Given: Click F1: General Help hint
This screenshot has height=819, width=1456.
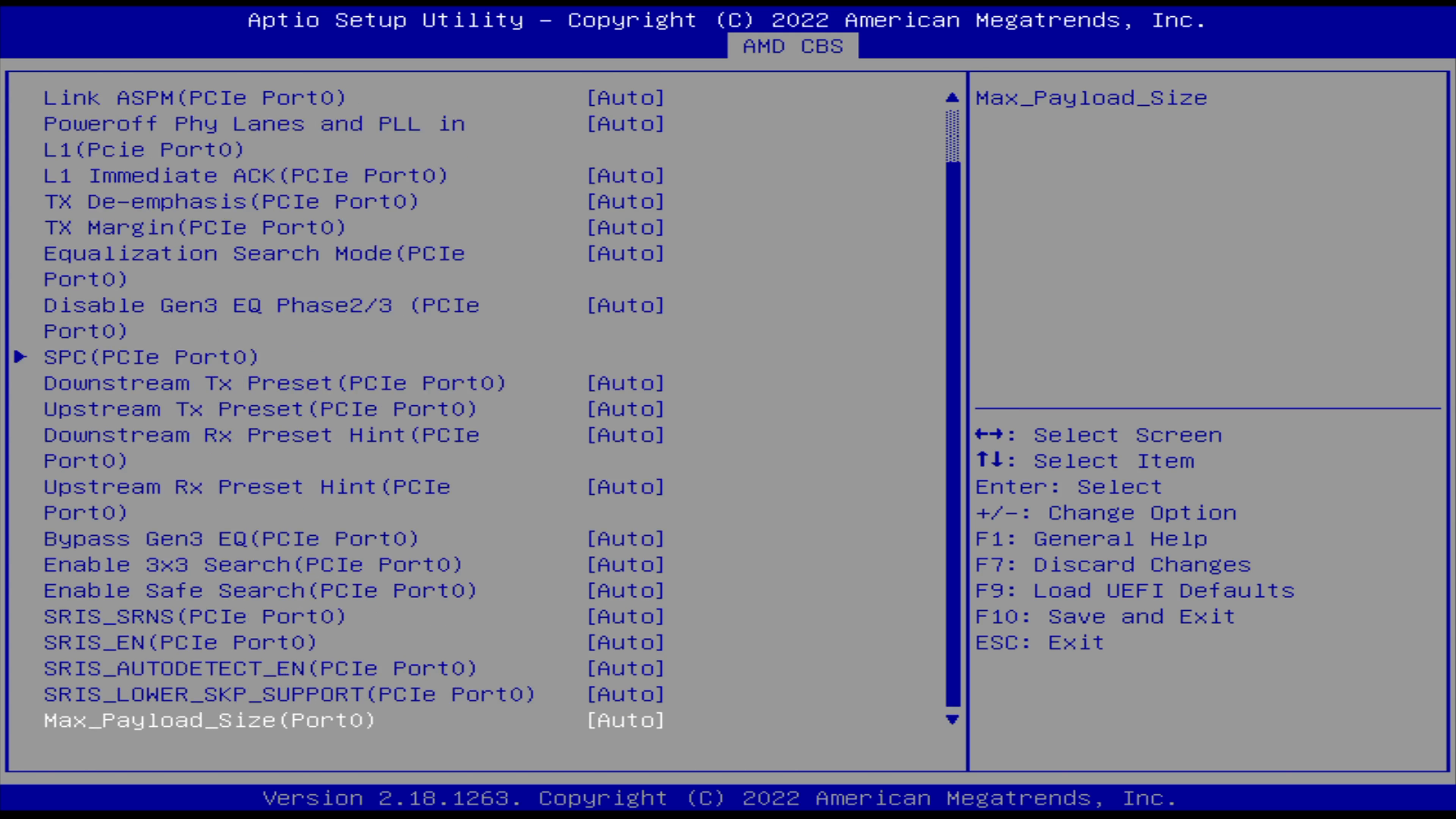Looking at the screenshot, I should click(x=1092, y=539).
